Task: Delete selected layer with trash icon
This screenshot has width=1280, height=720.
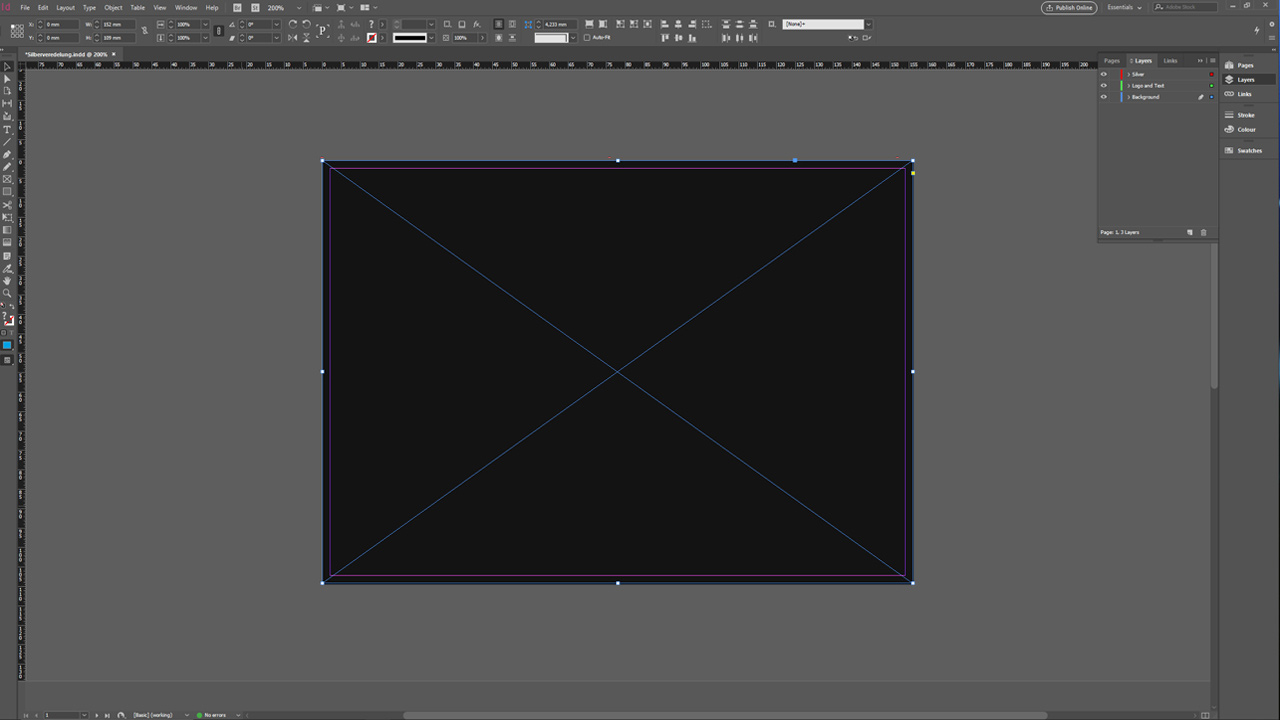Action: [x=1203, y=232]
